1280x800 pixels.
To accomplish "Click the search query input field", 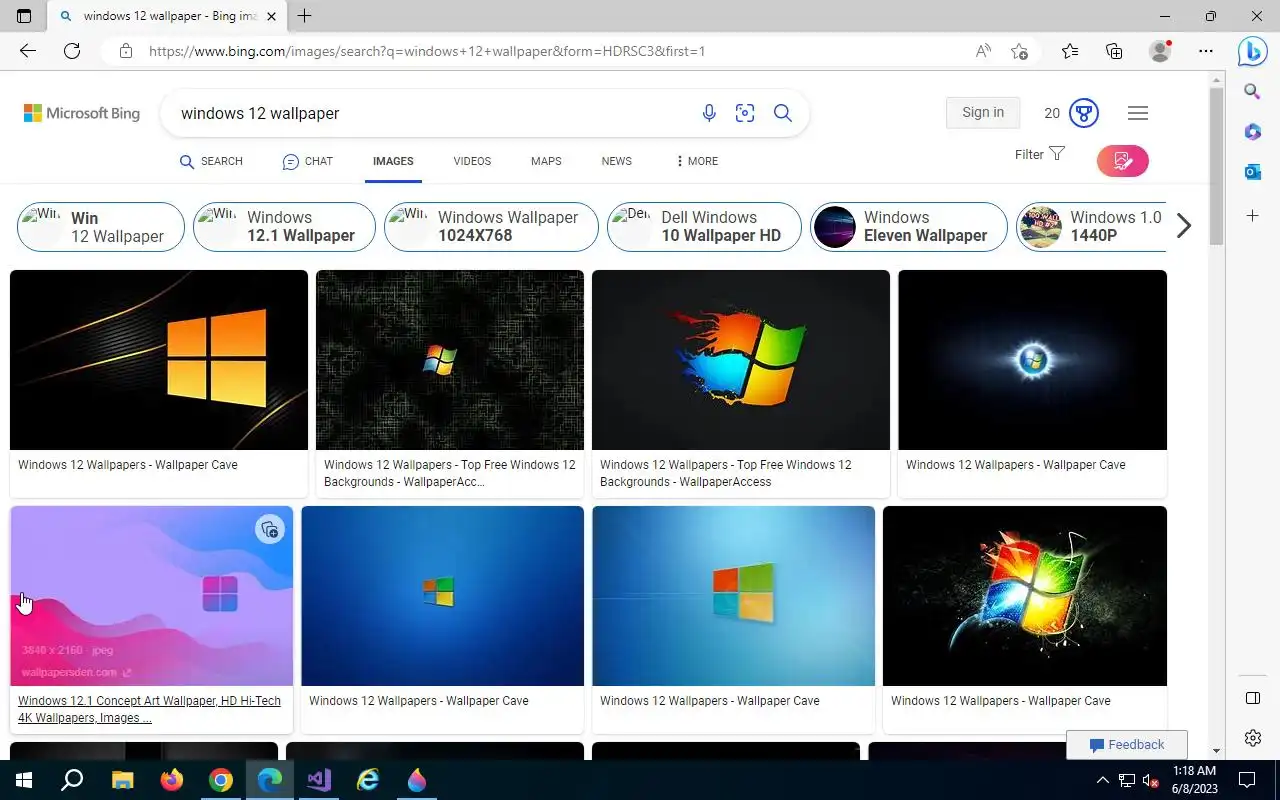I will click(430, 113).
